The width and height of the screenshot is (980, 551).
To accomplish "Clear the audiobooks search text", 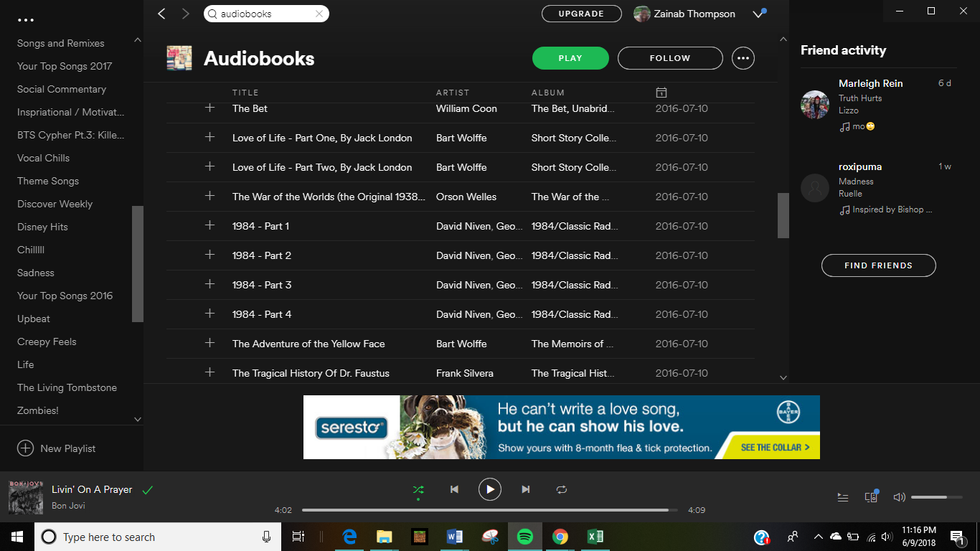I will point(319,14).
